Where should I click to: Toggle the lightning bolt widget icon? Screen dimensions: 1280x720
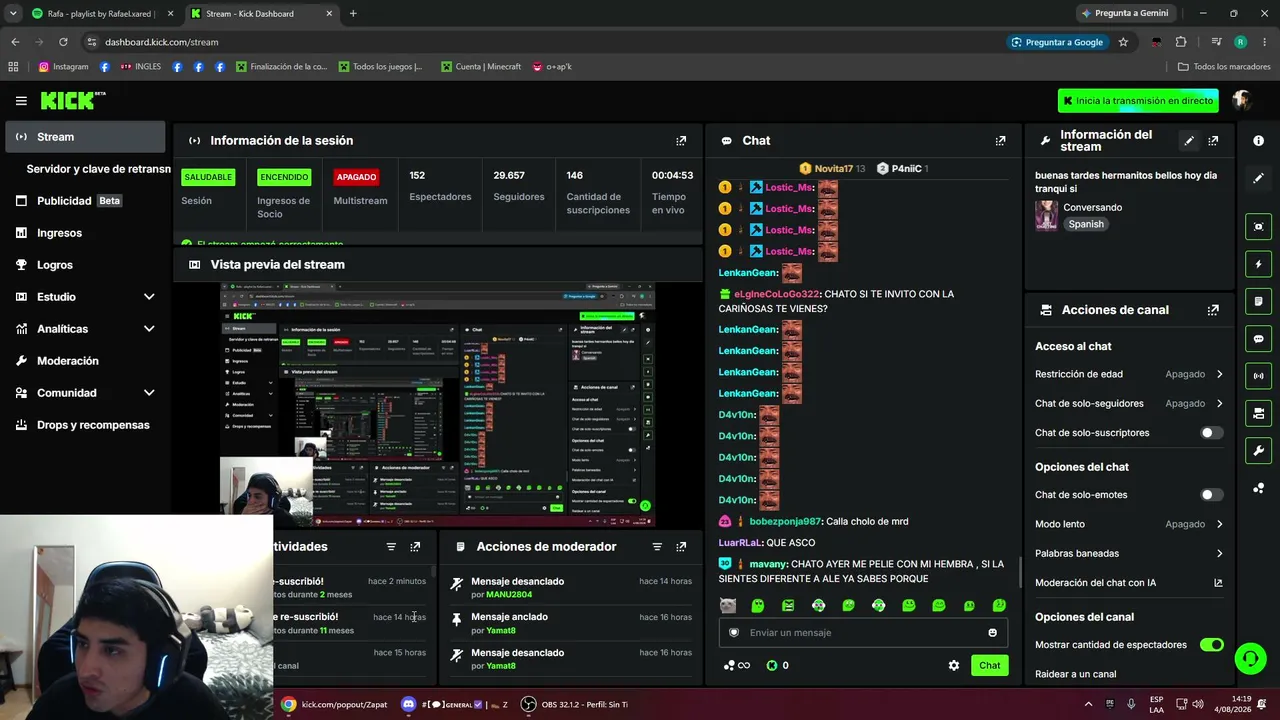tap(1258, 264)
